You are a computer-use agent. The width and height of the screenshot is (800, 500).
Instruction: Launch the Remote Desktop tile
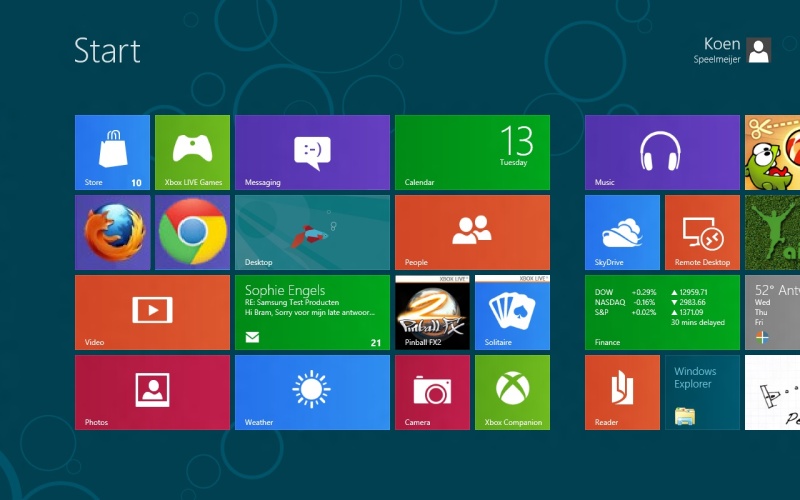click(703, 232)
